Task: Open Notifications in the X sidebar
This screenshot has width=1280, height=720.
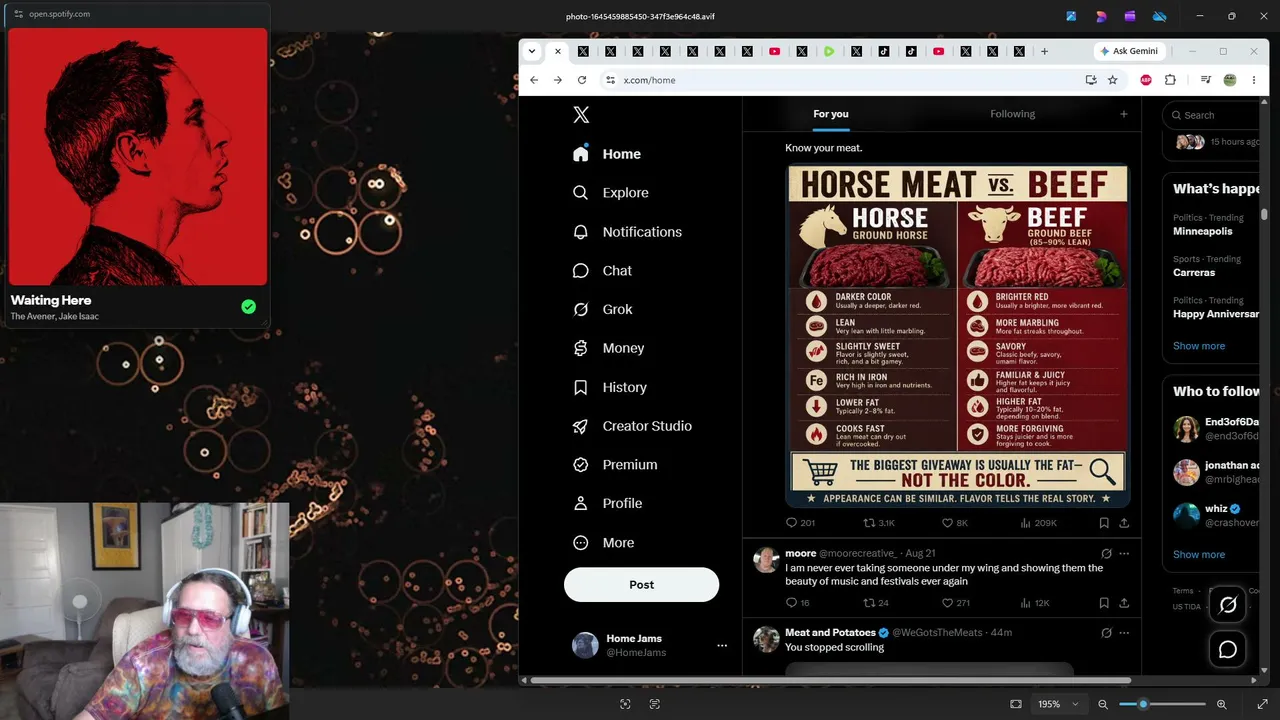Action: 627,232
